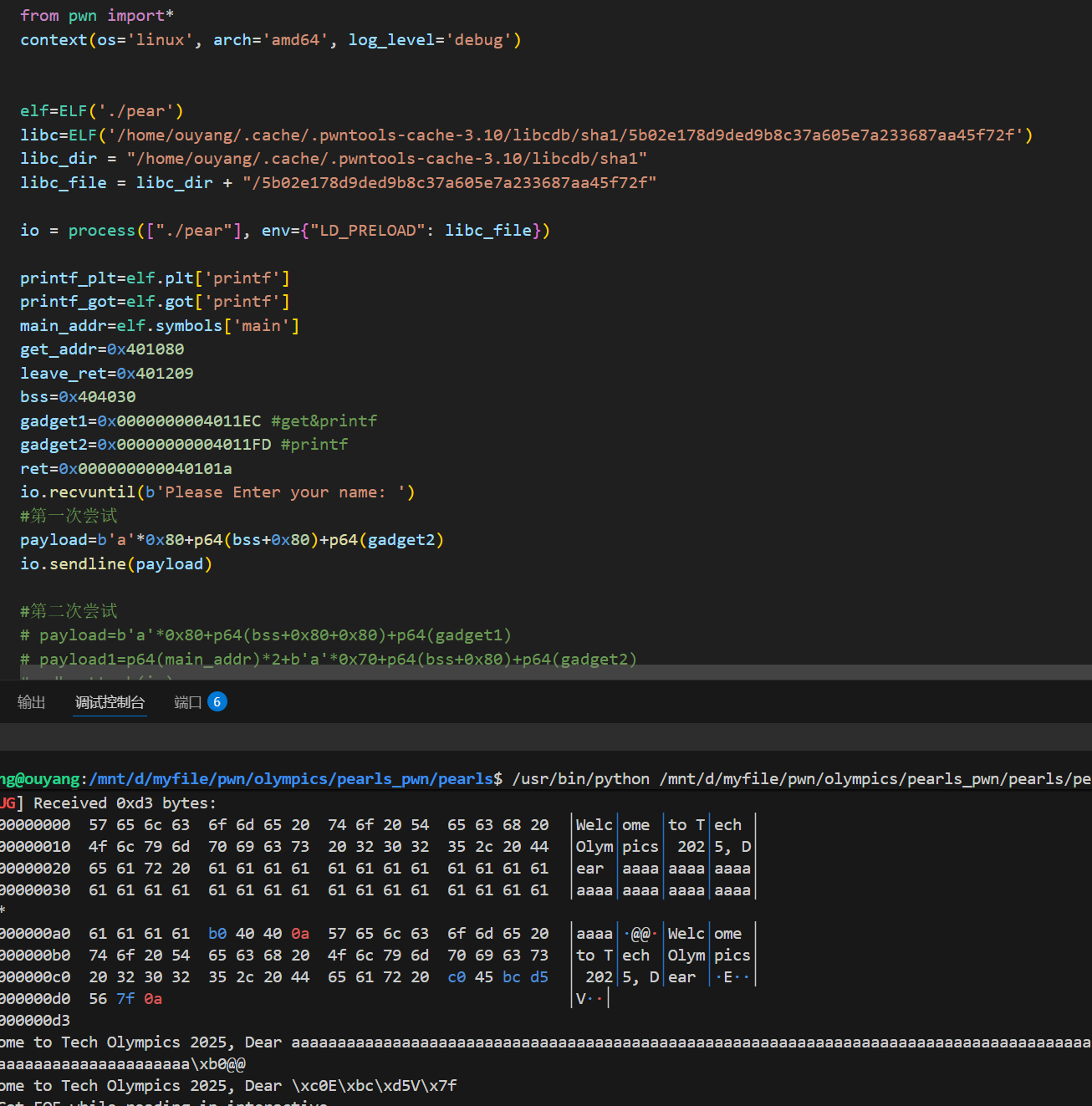The image size is (1092, 1106).
Task: Click the highlighted bytes b0 40 40 0a
Action: 258,934
